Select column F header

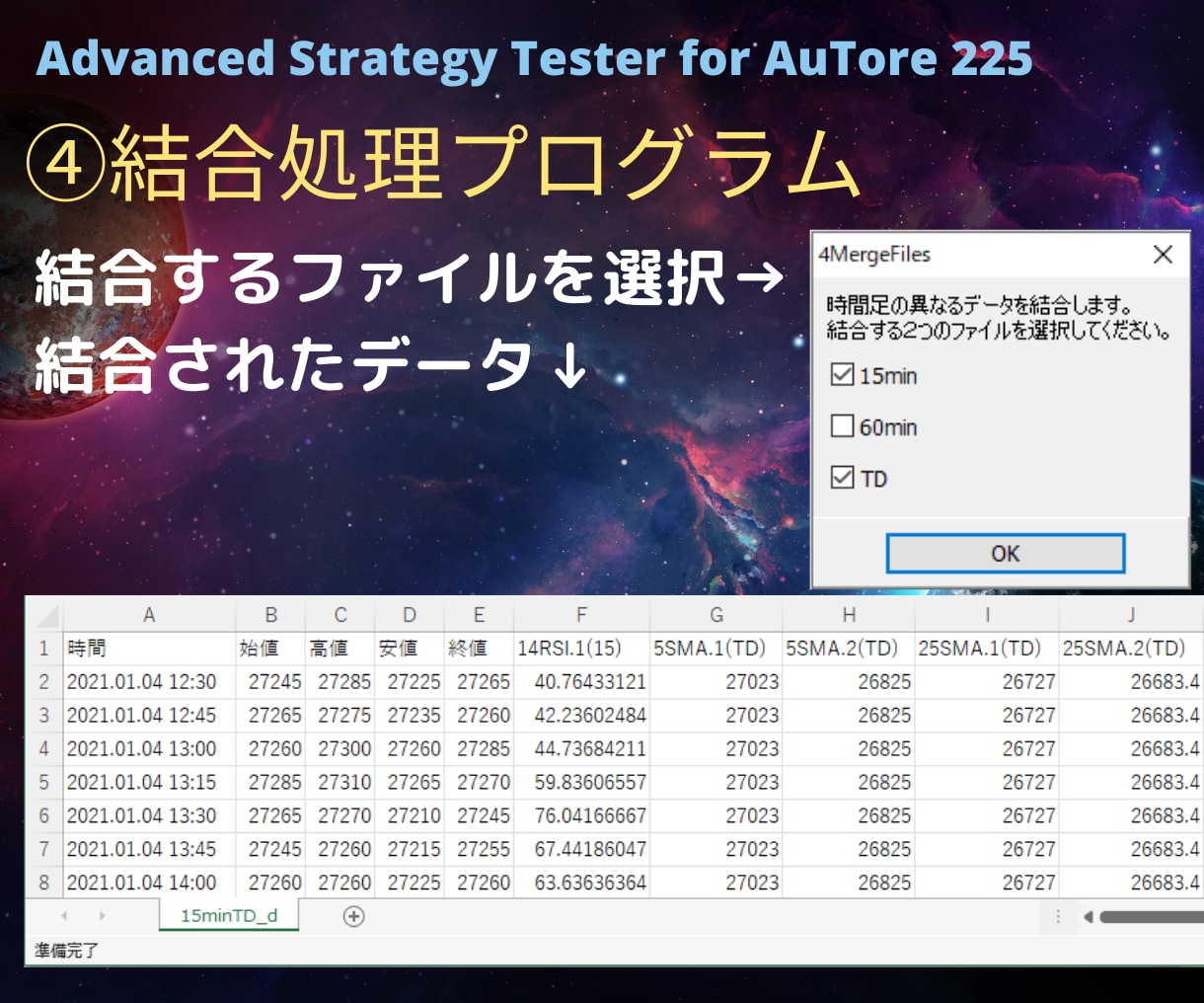(x=581, y=615)
